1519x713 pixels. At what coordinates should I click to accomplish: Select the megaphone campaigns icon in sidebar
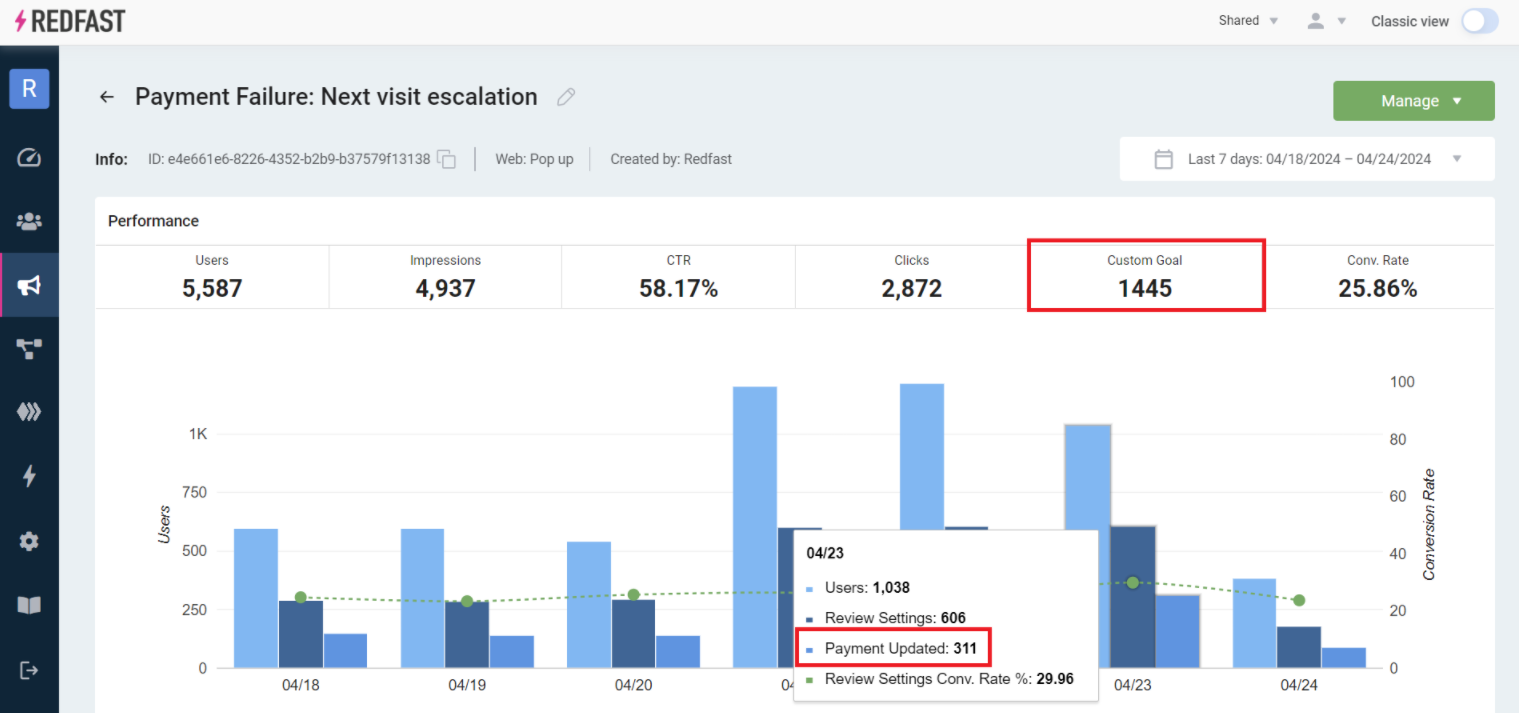click(29, 286)
